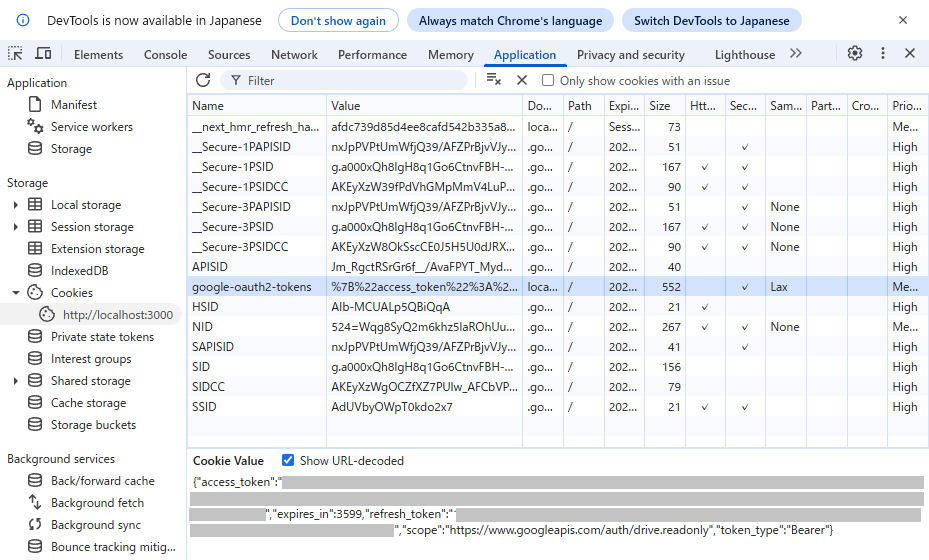Toggle the device toolbar icon
929x560 pixels.
43,54
